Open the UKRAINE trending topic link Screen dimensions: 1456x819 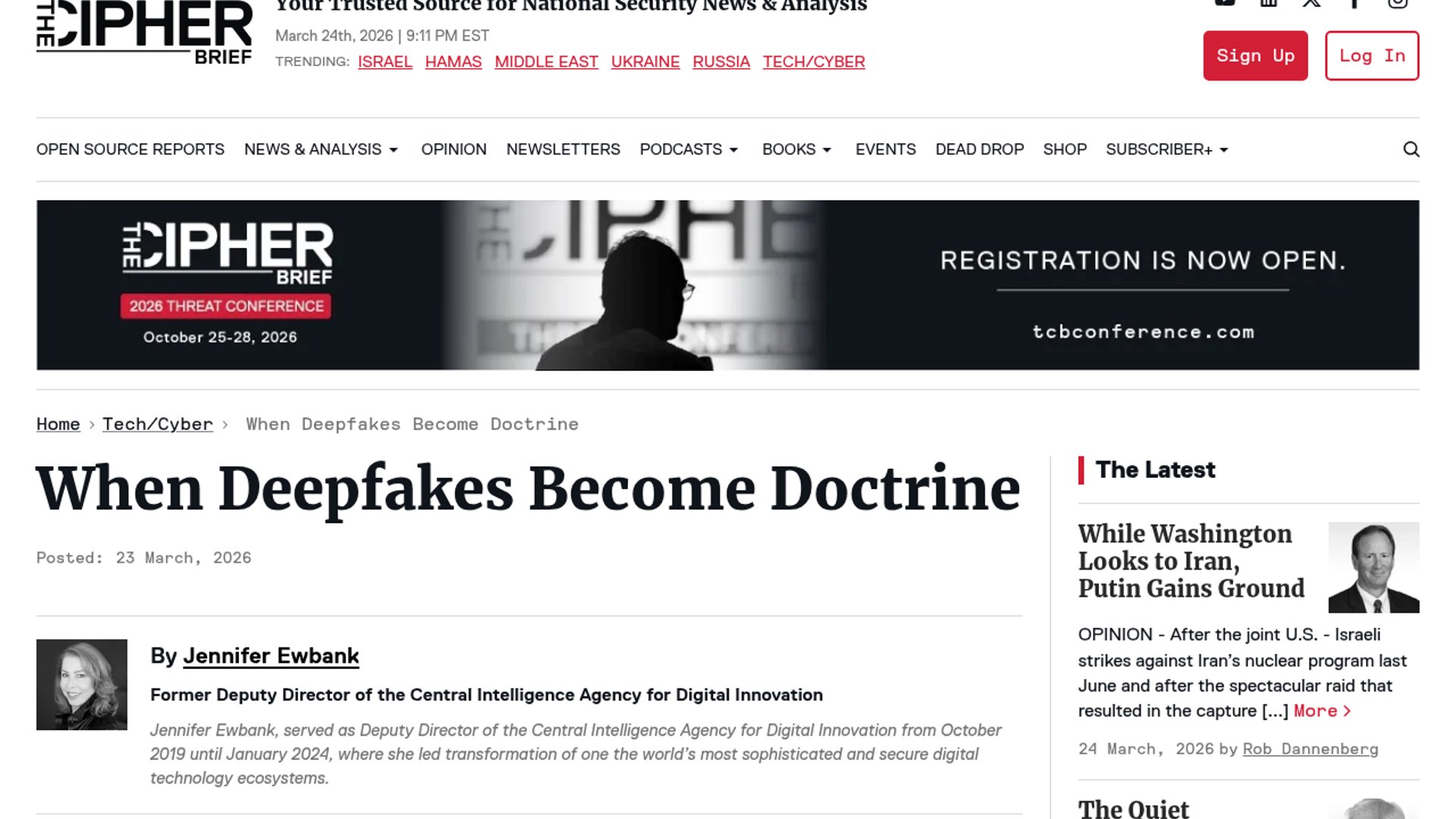point(645,61)
